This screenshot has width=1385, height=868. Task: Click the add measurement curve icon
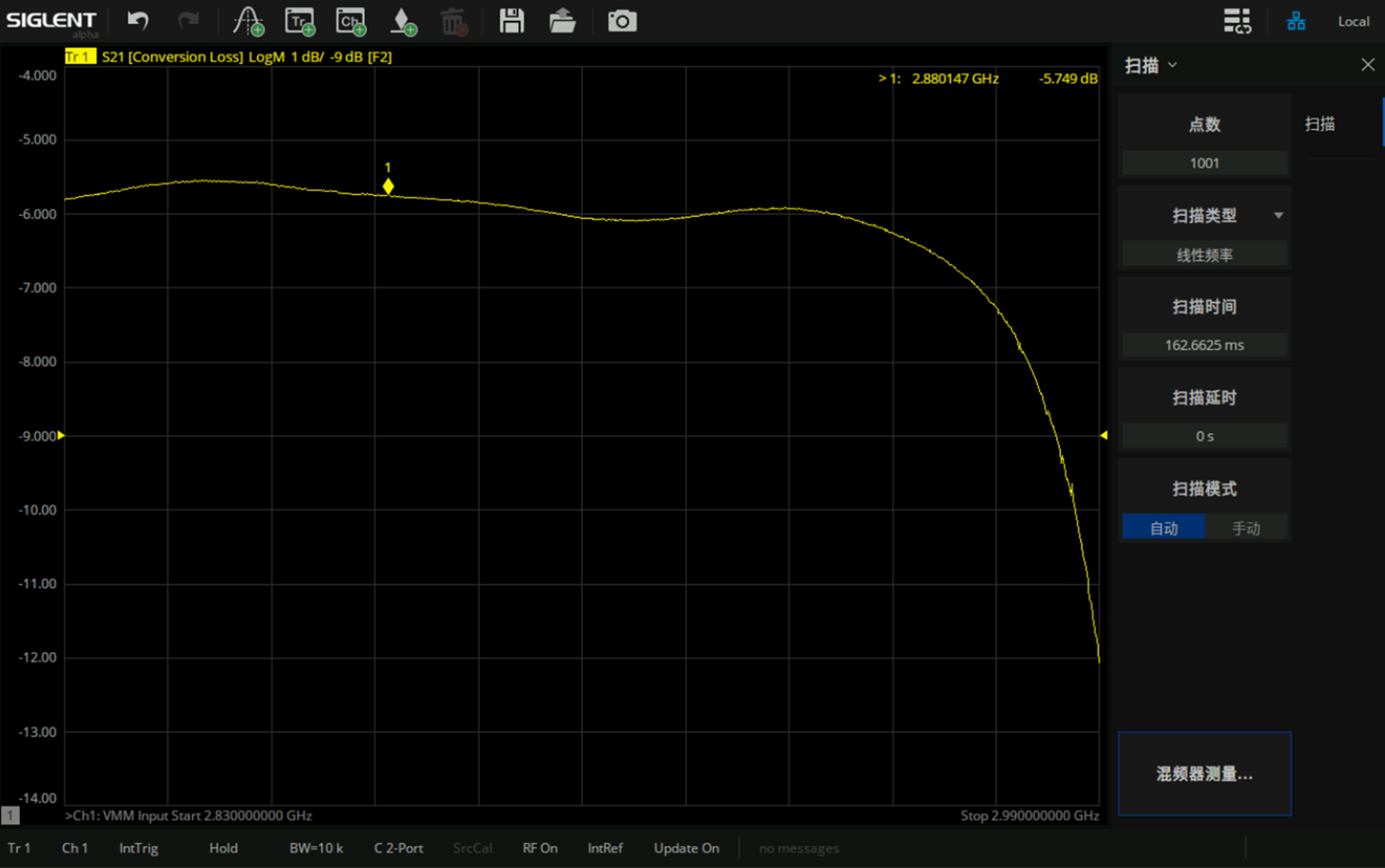(x=249, y=21)
